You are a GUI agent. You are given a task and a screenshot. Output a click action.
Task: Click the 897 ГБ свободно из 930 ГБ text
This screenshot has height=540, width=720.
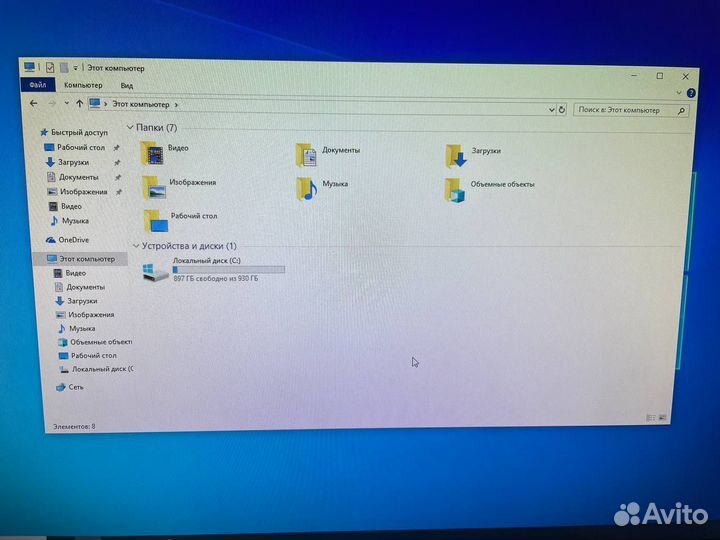(x=216, y=278)
